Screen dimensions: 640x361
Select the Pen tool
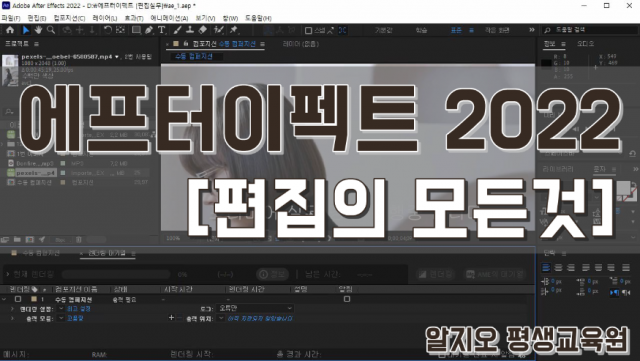(149, 30)
